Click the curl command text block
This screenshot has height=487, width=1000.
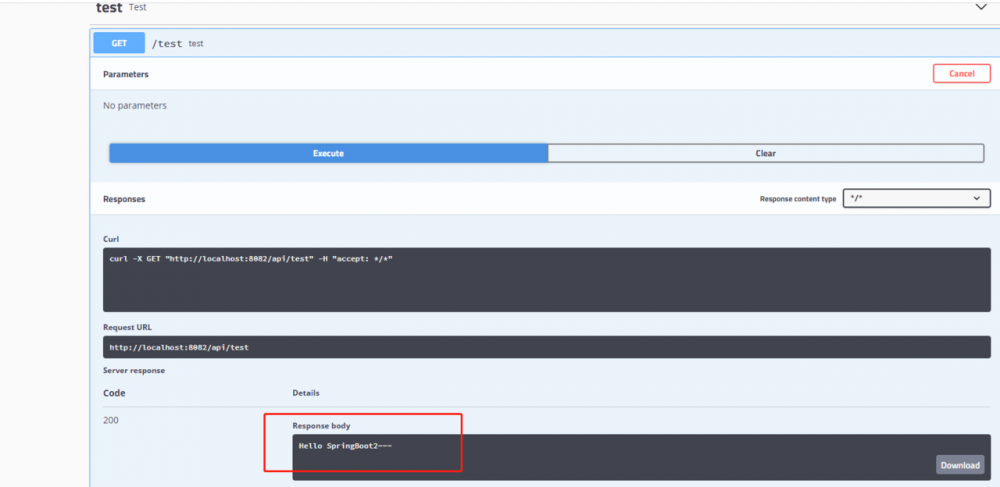547,280
